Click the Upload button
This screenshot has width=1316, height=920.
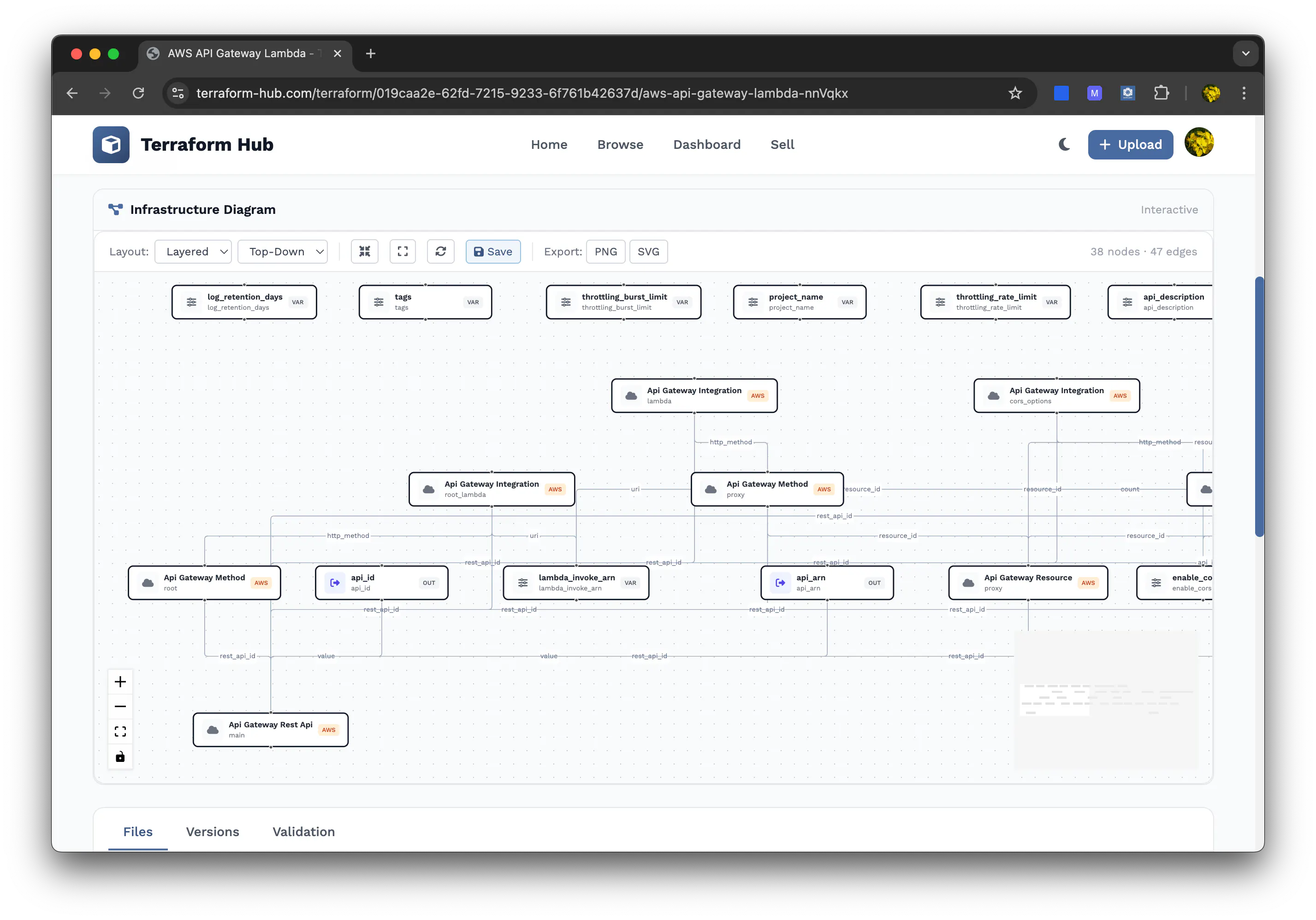pos(1130,144)
